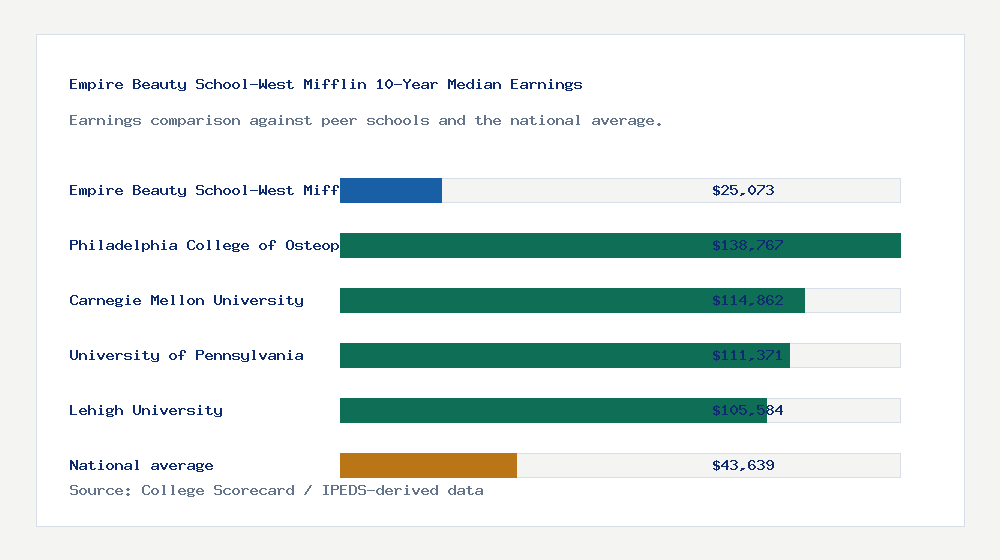Click the $114,862 value label
The image size is (1000, 560).
[x=747, y=300]
